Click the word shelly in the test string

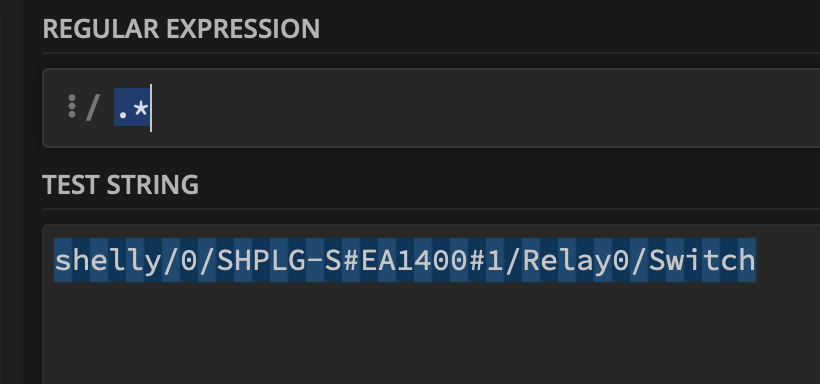pos(108,261)
